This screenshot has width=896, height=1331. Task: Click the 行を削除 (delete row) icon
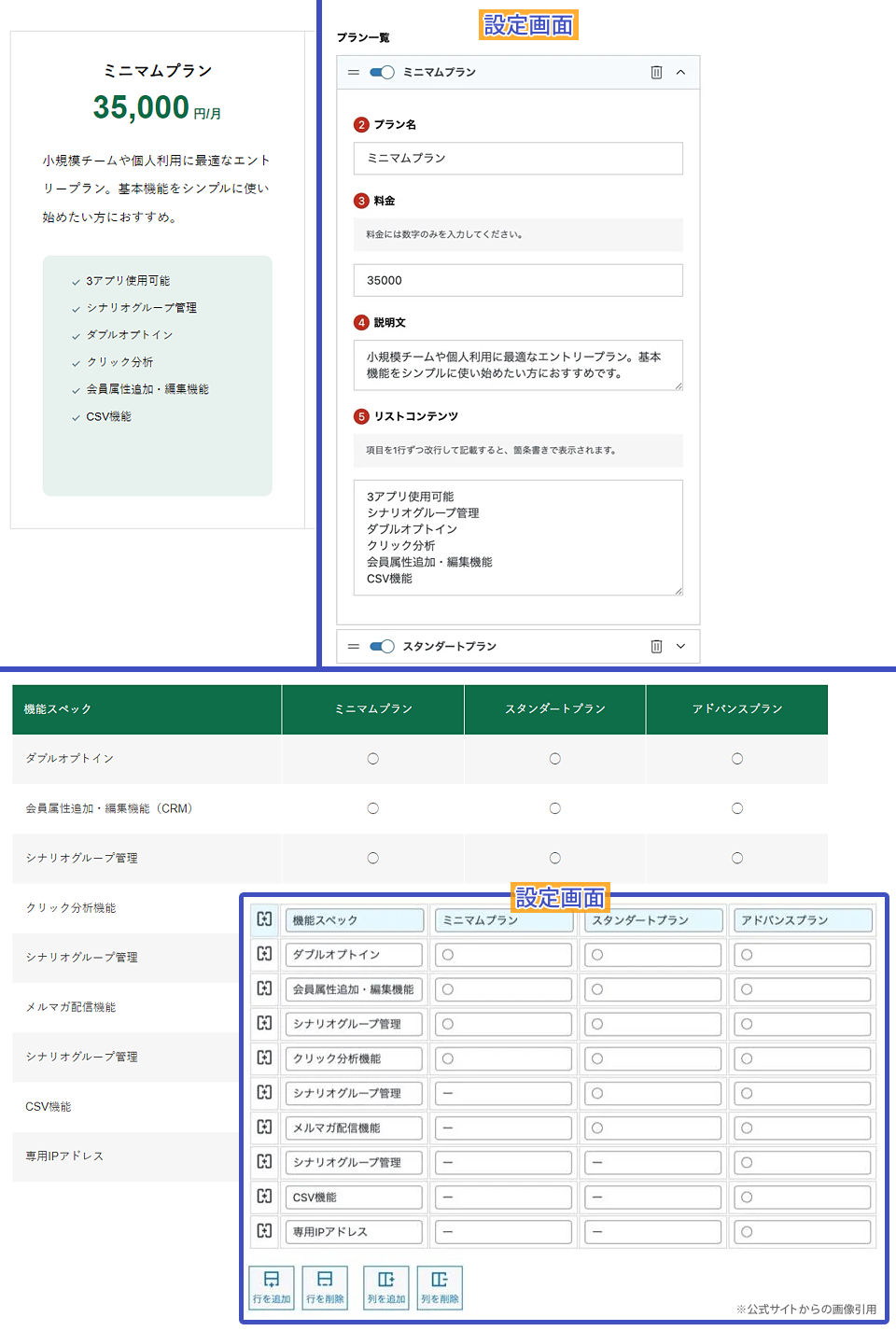325,1286
